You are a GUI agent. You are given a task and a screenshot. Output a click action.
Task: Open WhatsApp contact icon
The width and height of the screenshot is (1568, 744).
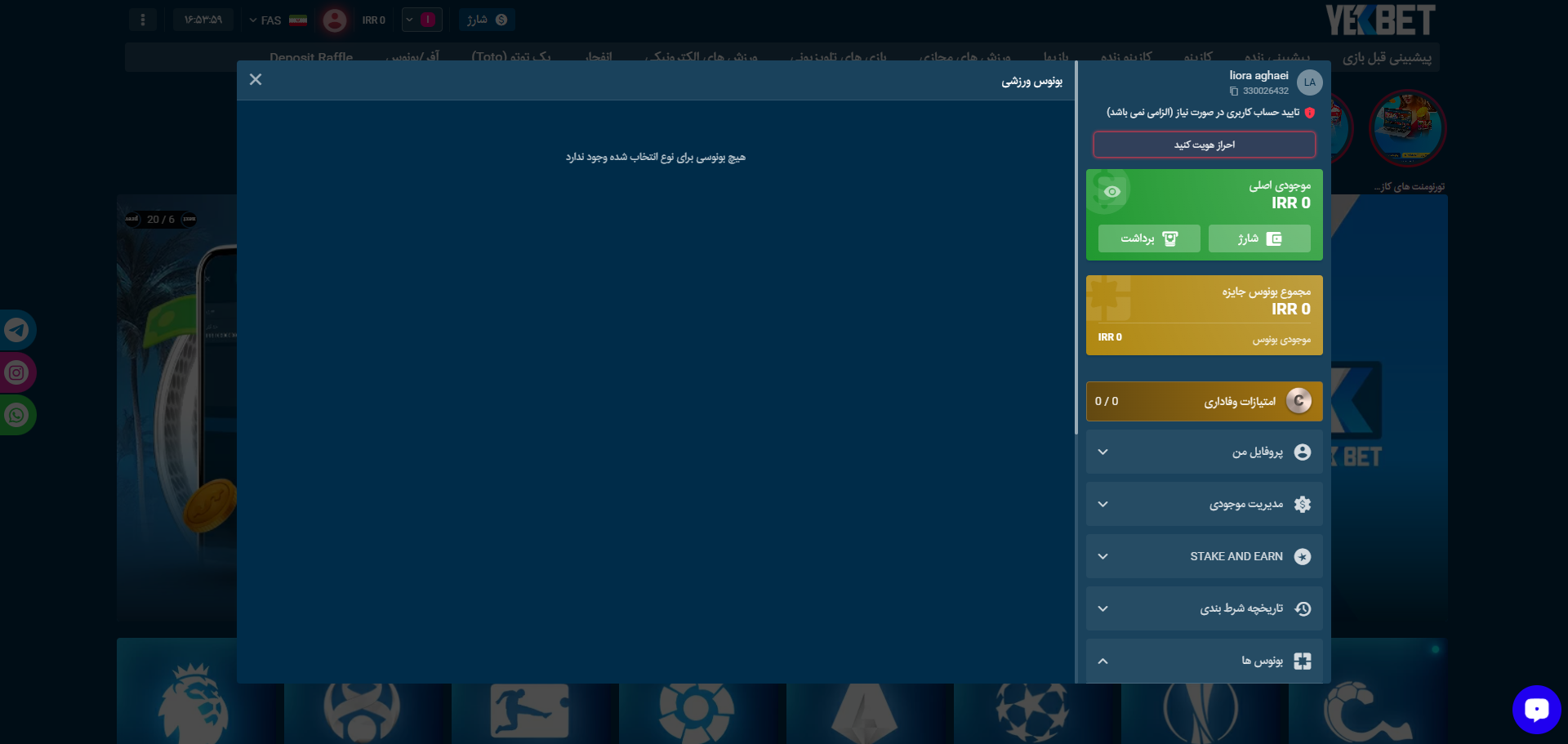tap(16, 416)
